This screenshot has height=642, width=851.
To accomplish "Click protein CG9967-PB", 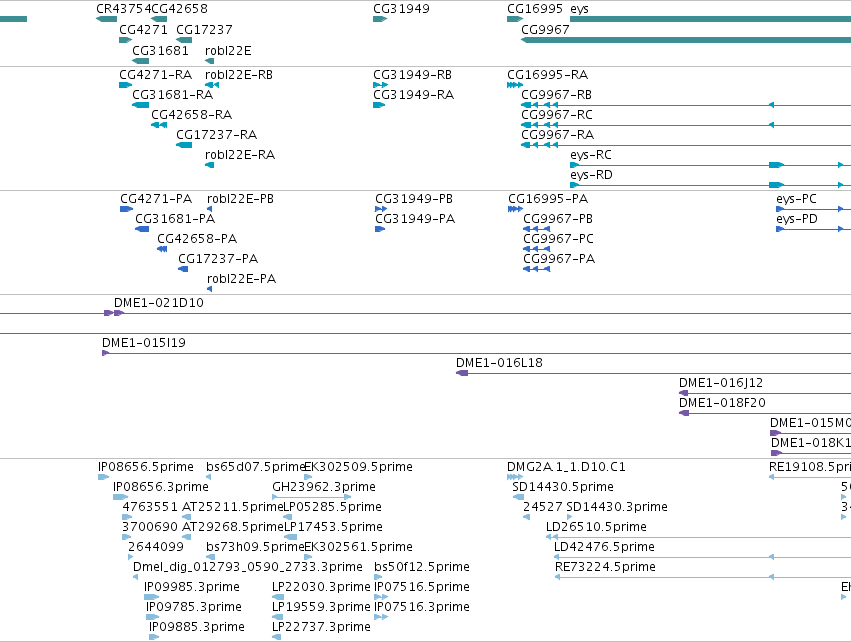I will (x=557, y=219).
